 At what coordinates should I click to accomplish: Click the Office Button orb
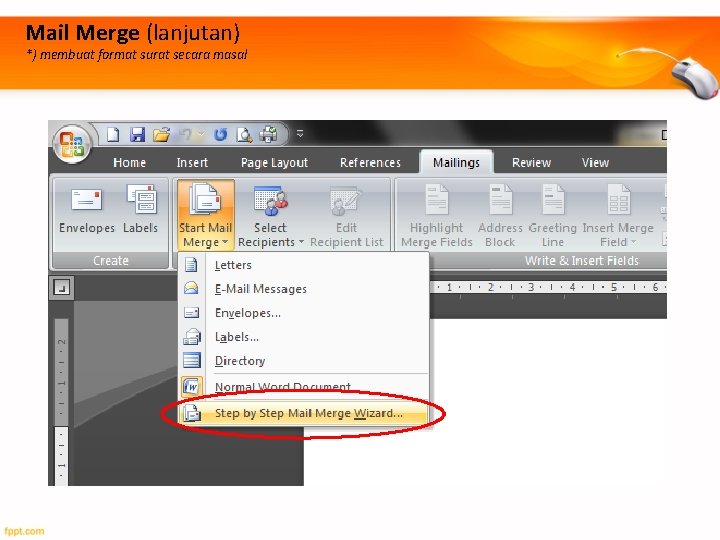73,144
